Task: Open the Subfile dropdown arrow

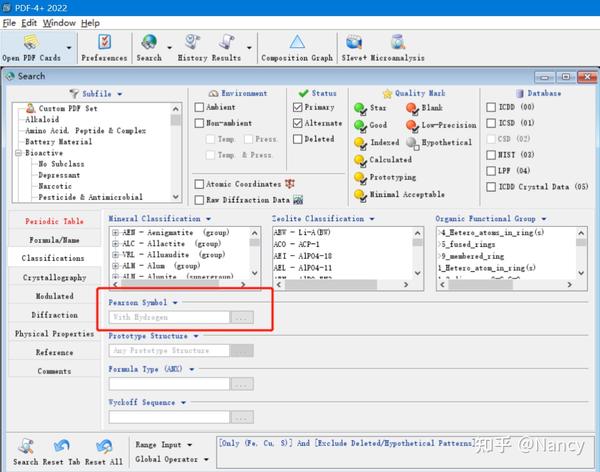Action: click(120, 94)
